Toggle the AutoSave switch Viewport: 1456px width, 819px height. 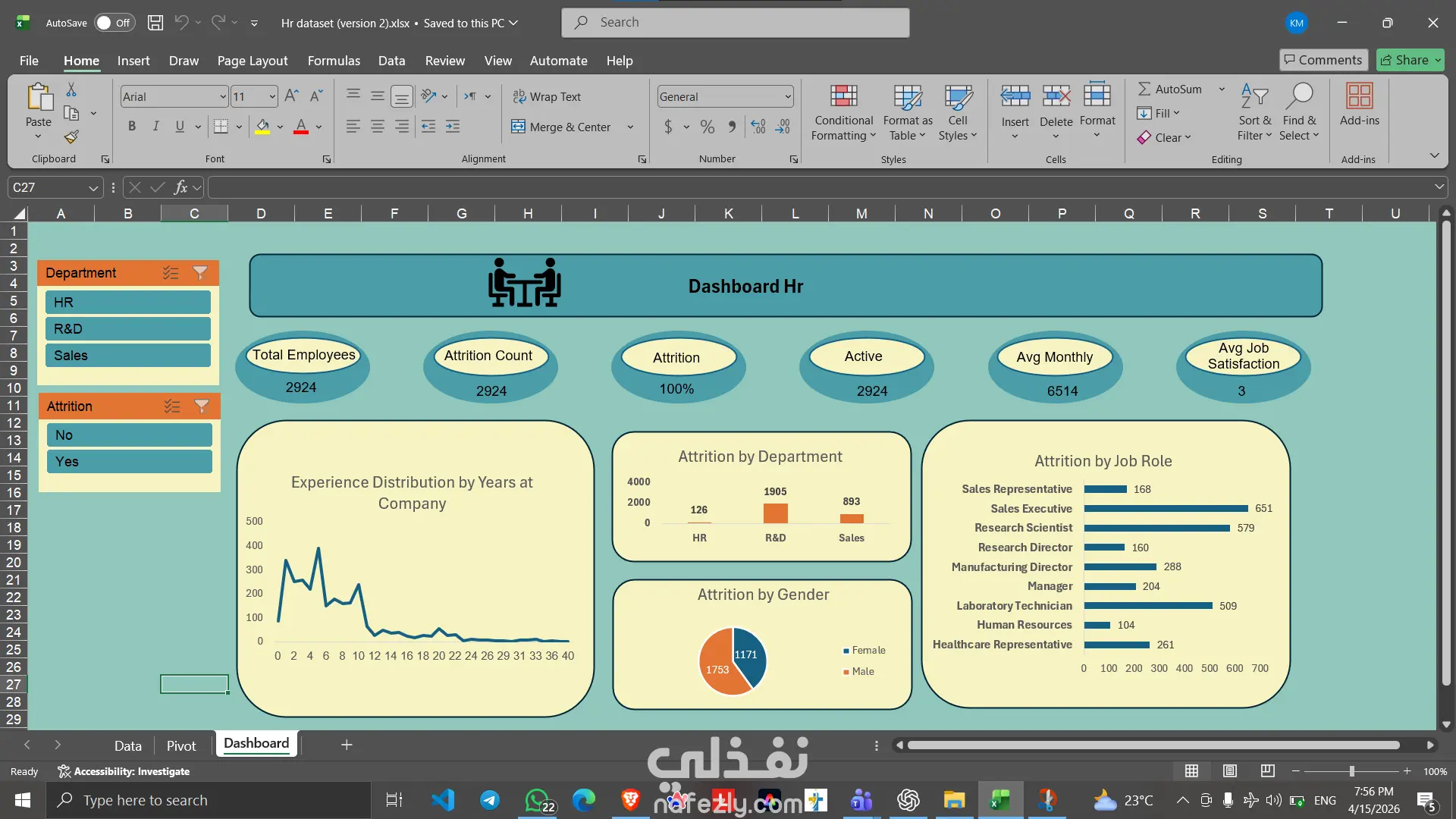[115, 23]
